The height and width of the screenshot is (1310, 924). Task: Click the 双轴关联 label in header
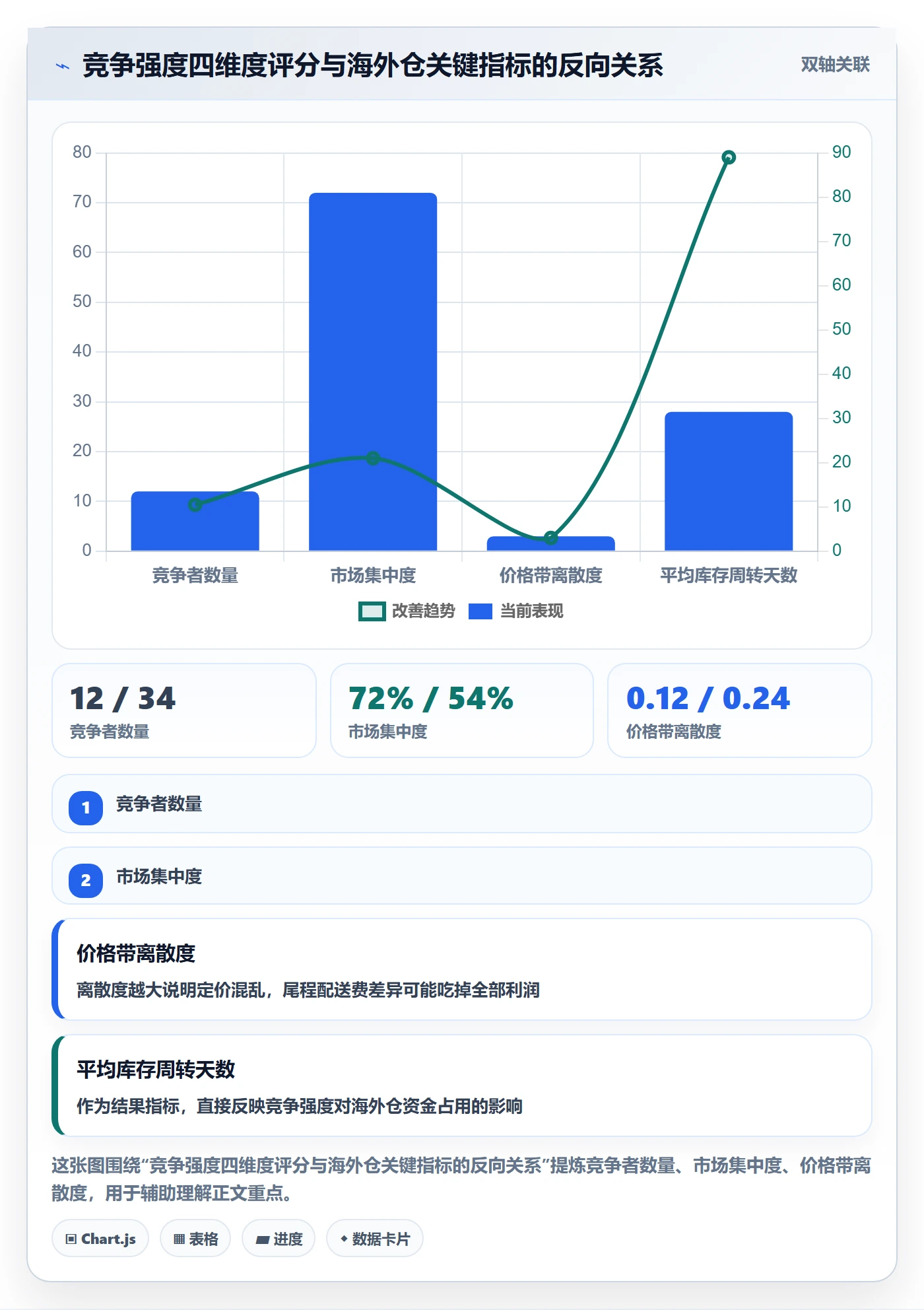pyautogui.click(x=835, y=64)
